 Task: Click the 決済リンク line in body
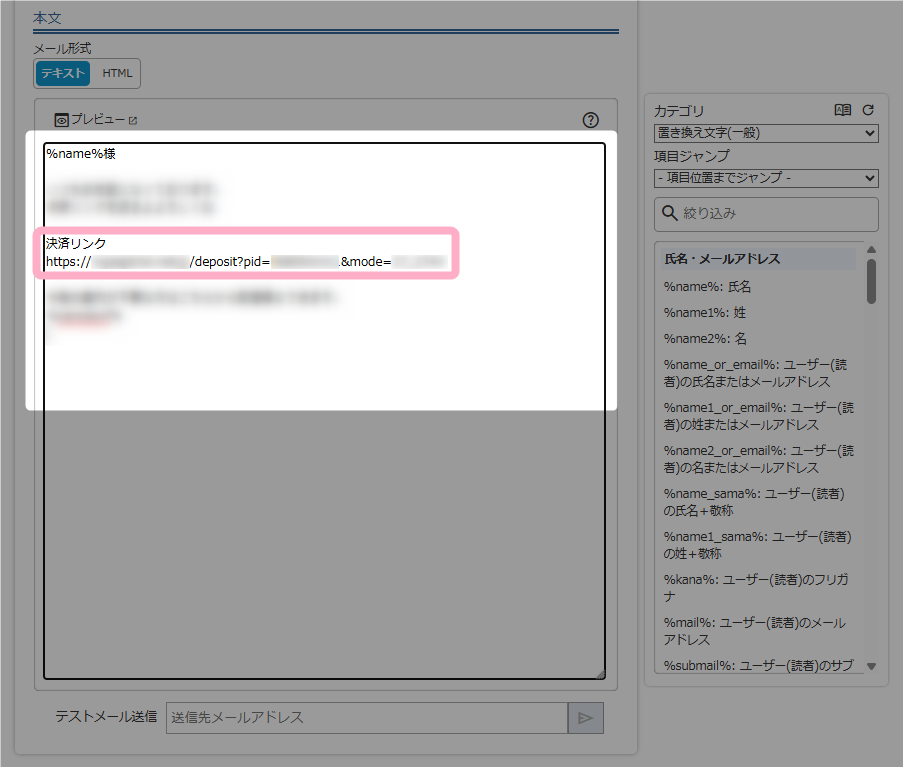click(x=76, y=244)
